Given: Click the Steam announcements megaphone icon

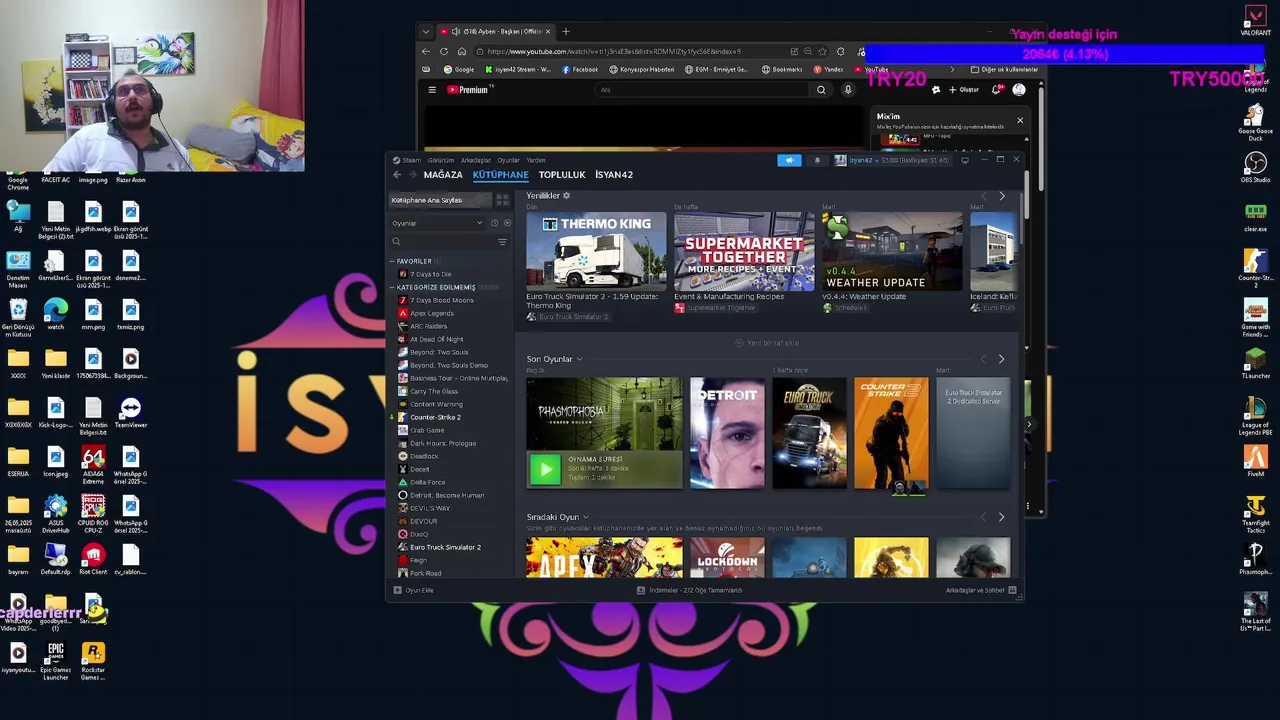Looking at the screenshot, I should tap(789, 160).
